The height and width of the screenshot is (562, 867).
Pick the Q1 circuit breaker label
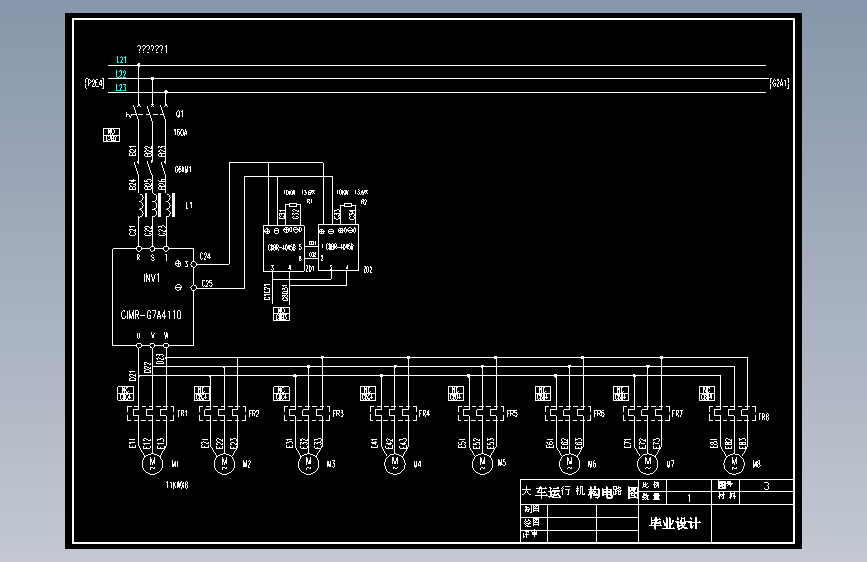(180, 114)
